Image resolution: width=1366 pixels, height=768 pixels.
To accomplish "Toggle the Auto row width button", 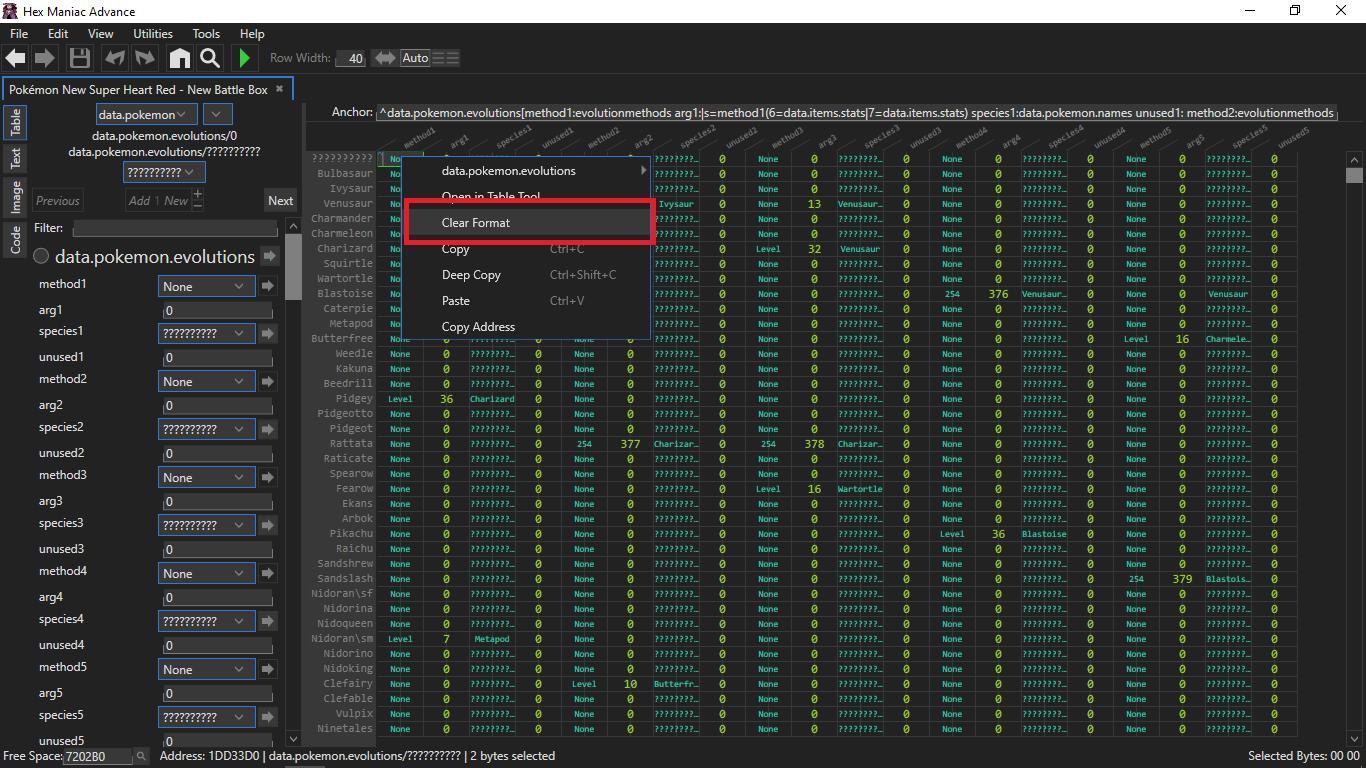I will pos(415,58).
